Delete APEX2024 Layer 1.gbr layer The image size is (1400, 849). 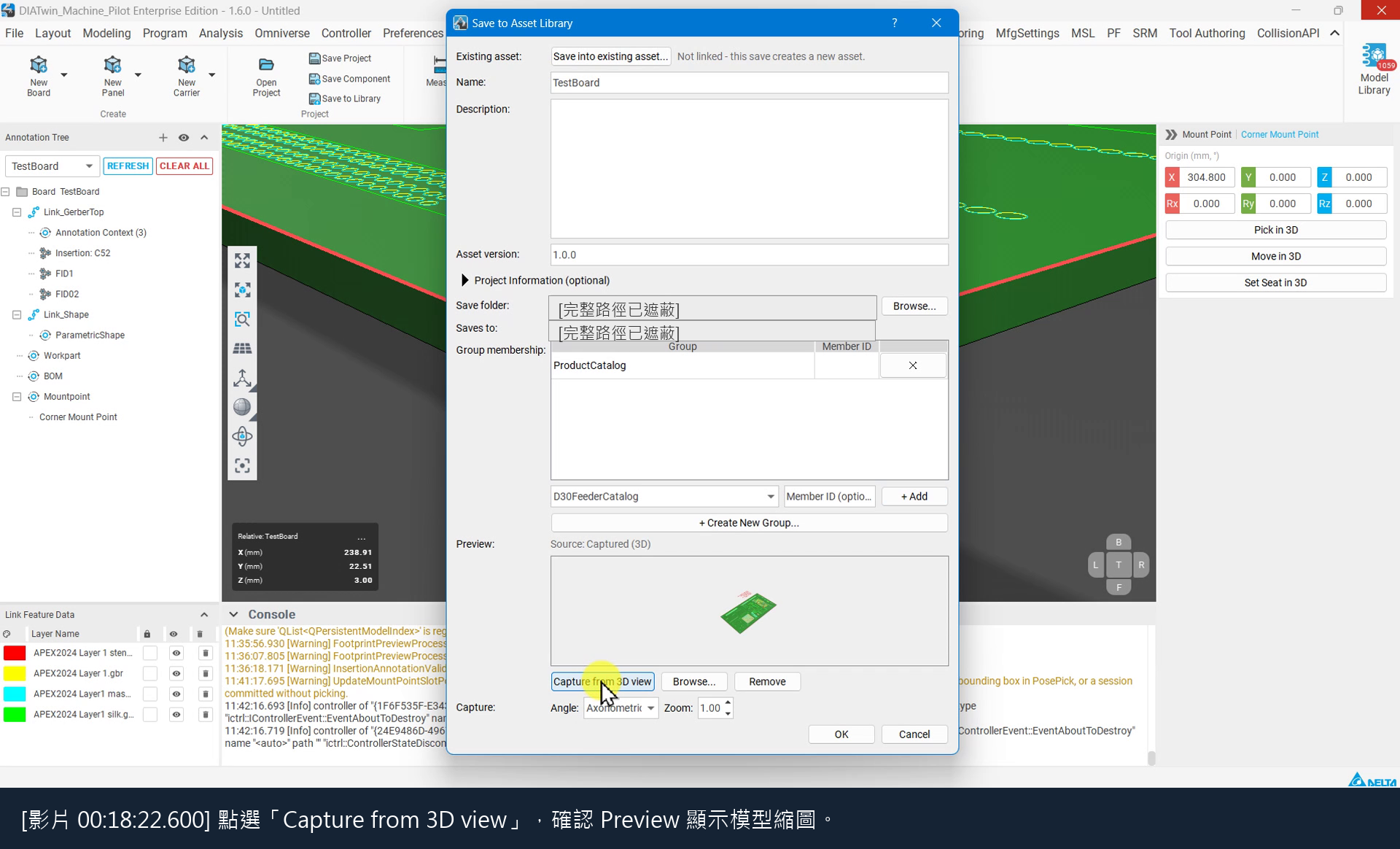coord(205,673)
